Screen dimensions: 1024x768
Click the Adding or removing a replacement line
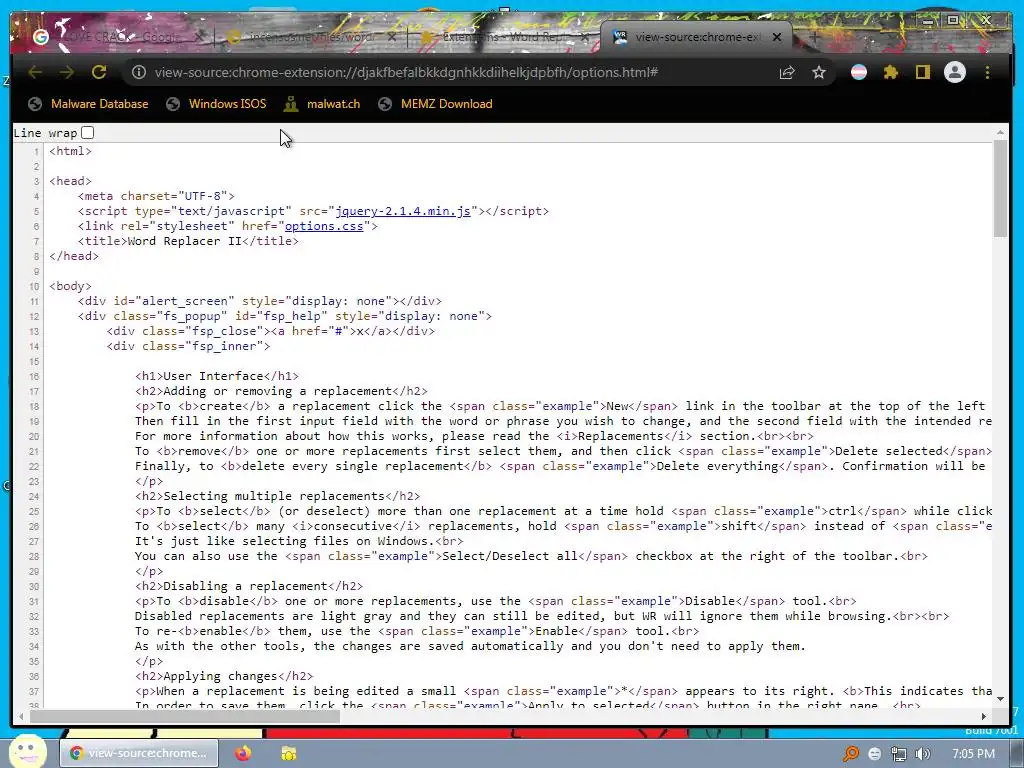point(281,391)
